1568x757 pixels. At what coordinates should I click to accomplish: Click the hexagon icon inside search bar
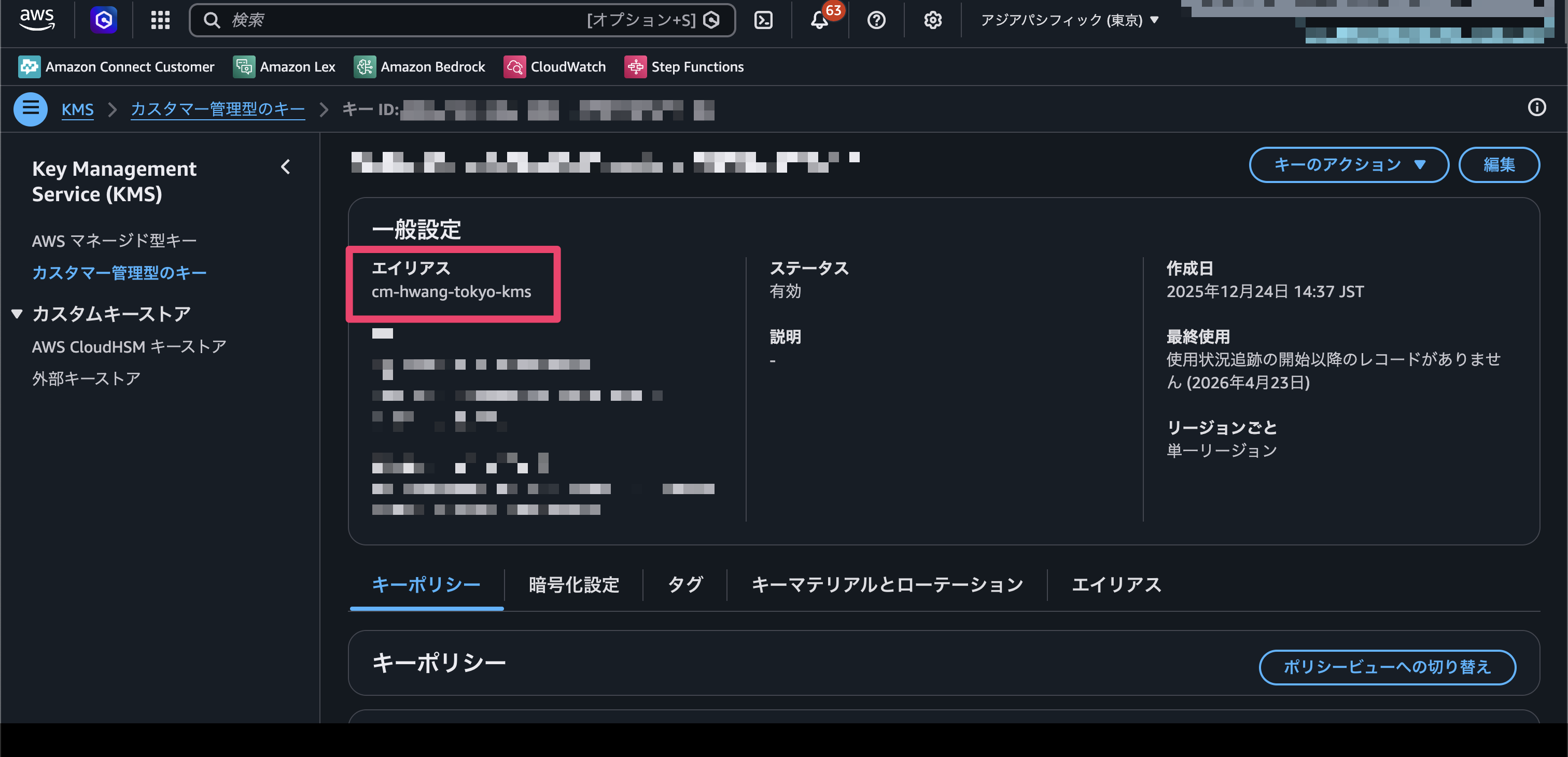tap(711, 20)
